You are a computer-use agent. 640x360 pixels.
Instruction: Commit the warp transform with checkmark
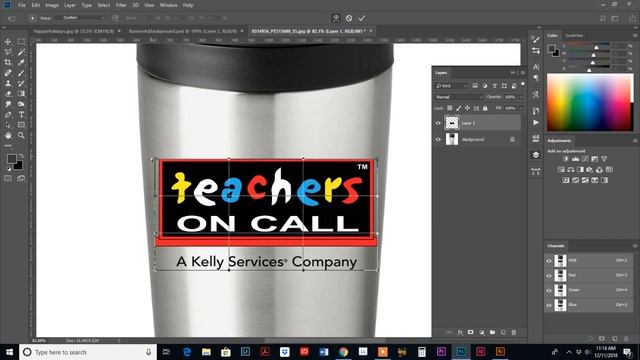click(362, 18)
